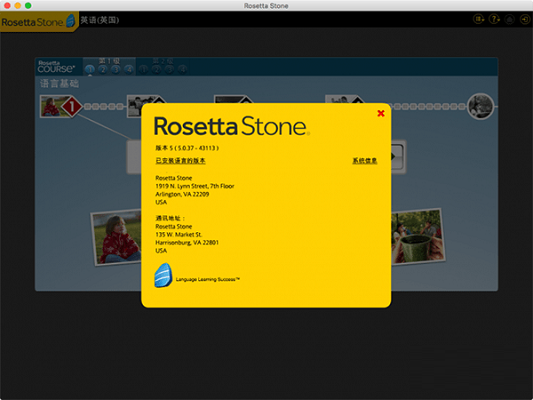Click the 英语(美国) language label
Screen dimensions: 533x400
pyautogui.click(x=100, y=20)
